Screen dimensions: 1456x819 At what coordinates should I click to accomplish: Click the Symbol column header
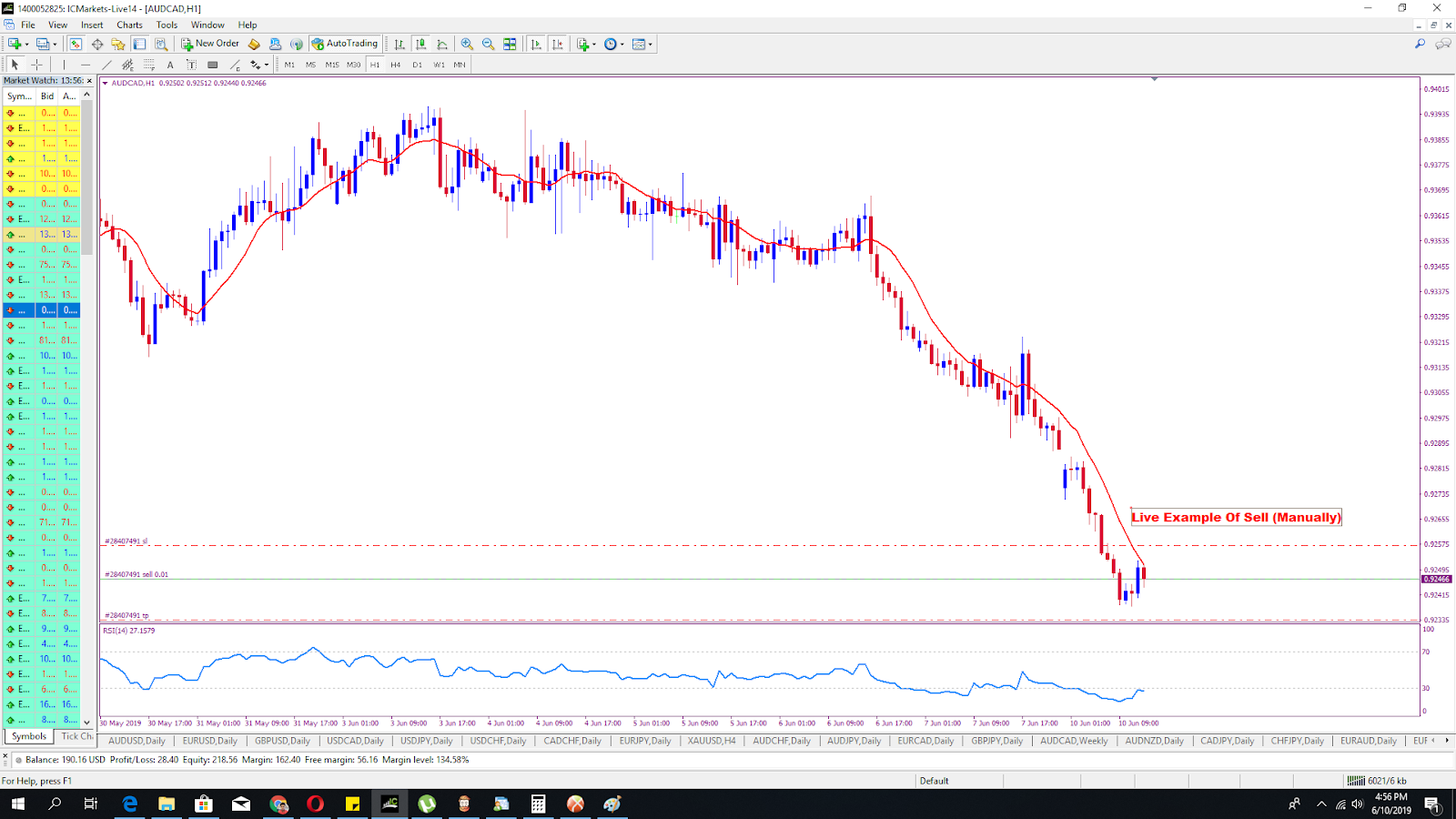(x=19, y=96)
